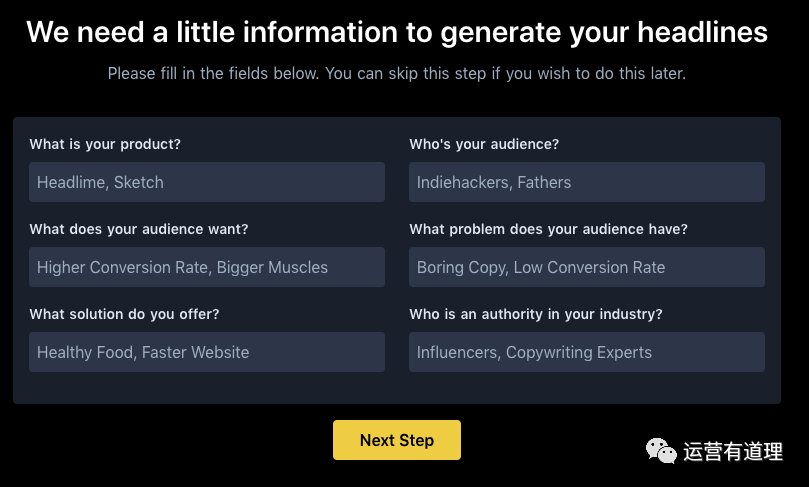Click the 'What does your audience want?' label
This screenshot has height=487, width=809.
point(139,229)
